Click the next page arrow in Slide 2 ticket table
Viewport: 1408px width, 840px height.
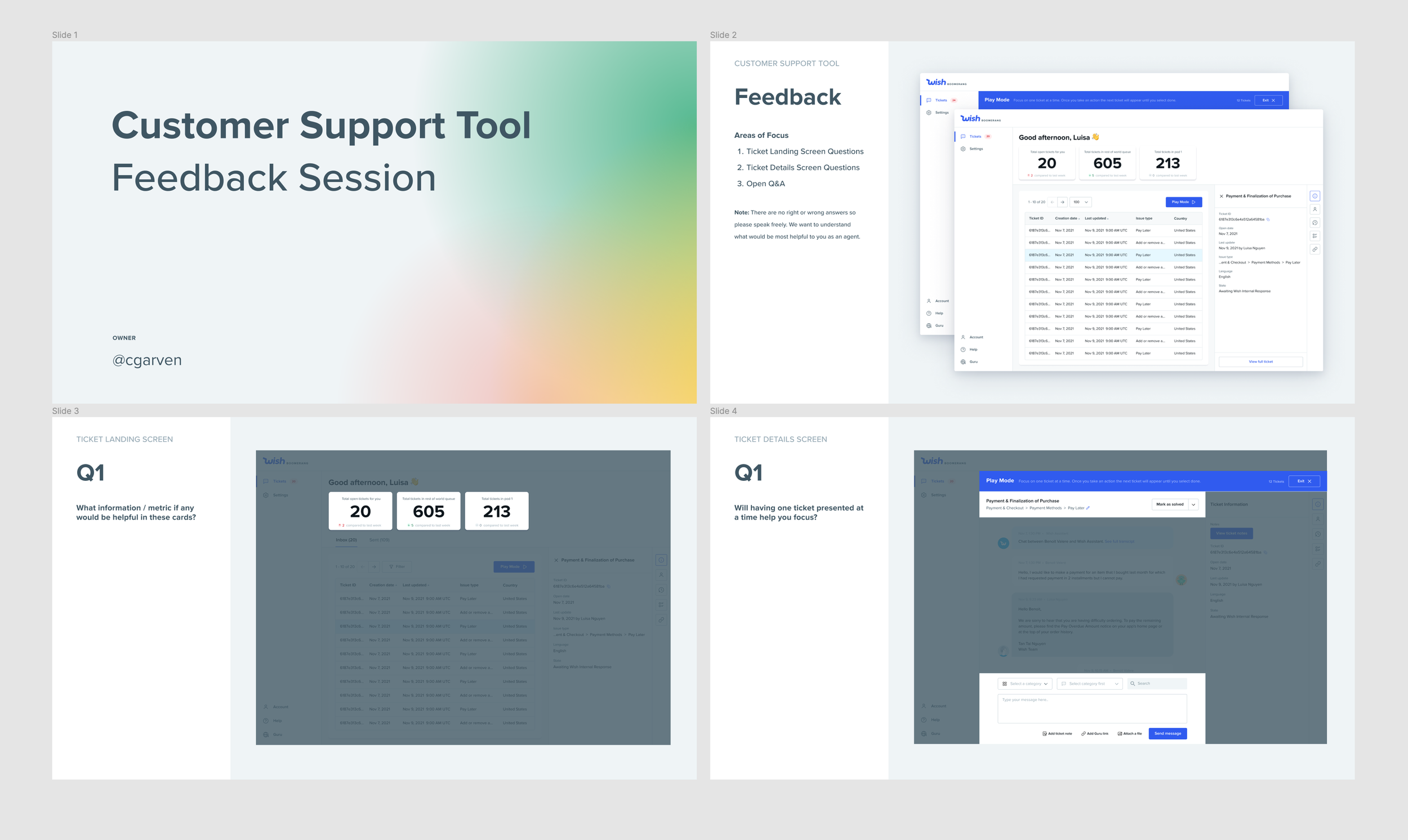point(1062,202)
